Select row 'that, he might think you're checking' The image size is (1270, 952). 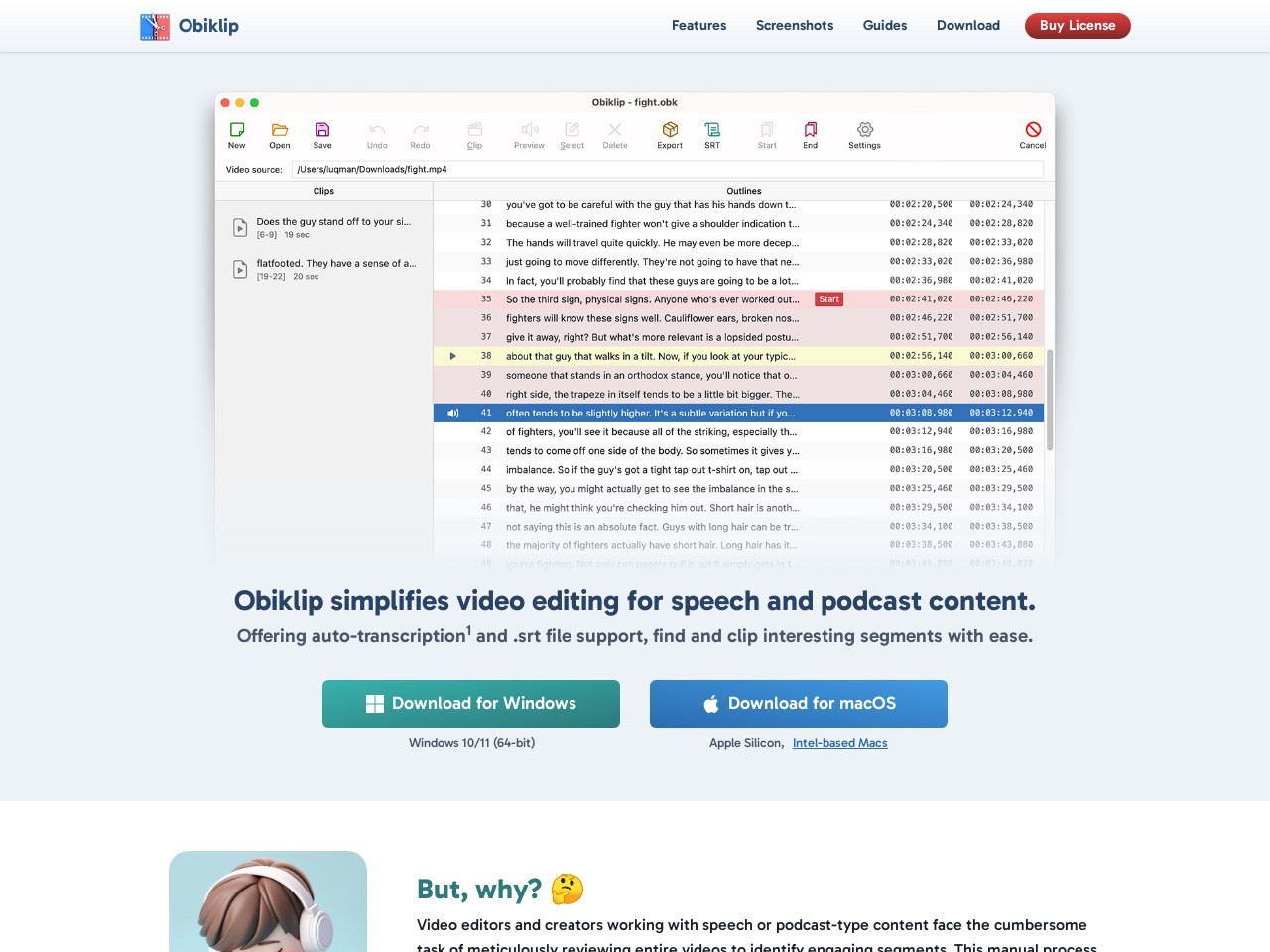click(x=738, y=507)
